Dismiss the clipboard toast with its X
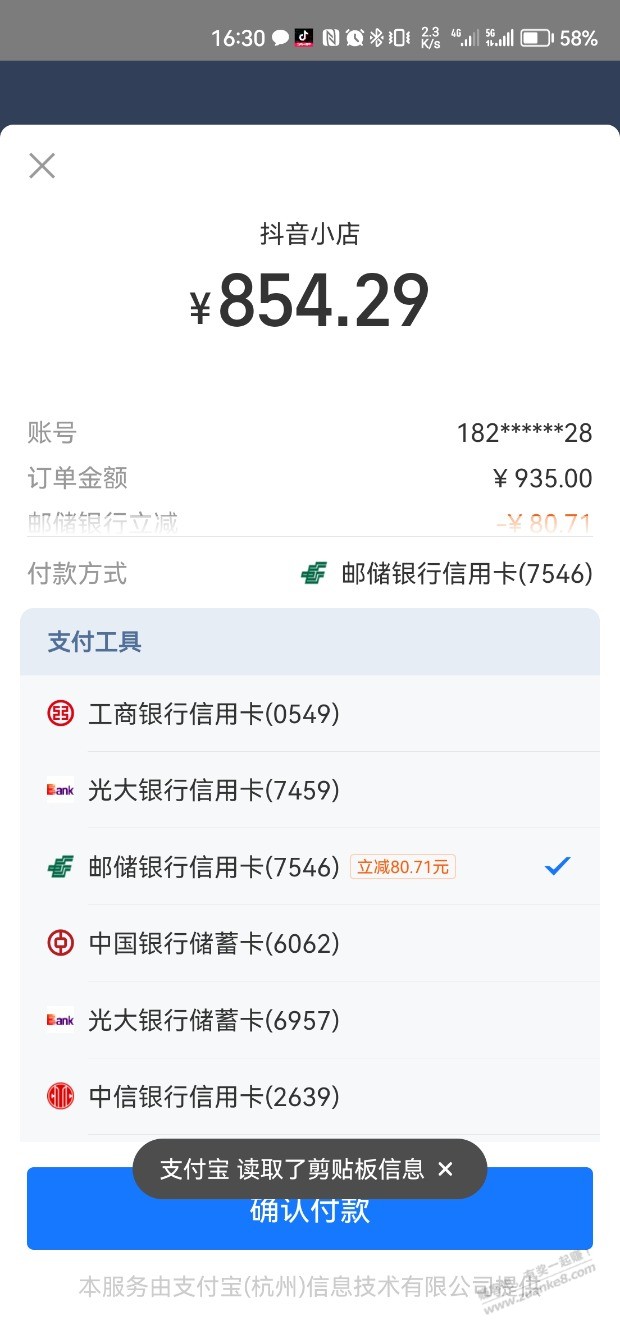 pyautogui.click(x=446, y=1169)
